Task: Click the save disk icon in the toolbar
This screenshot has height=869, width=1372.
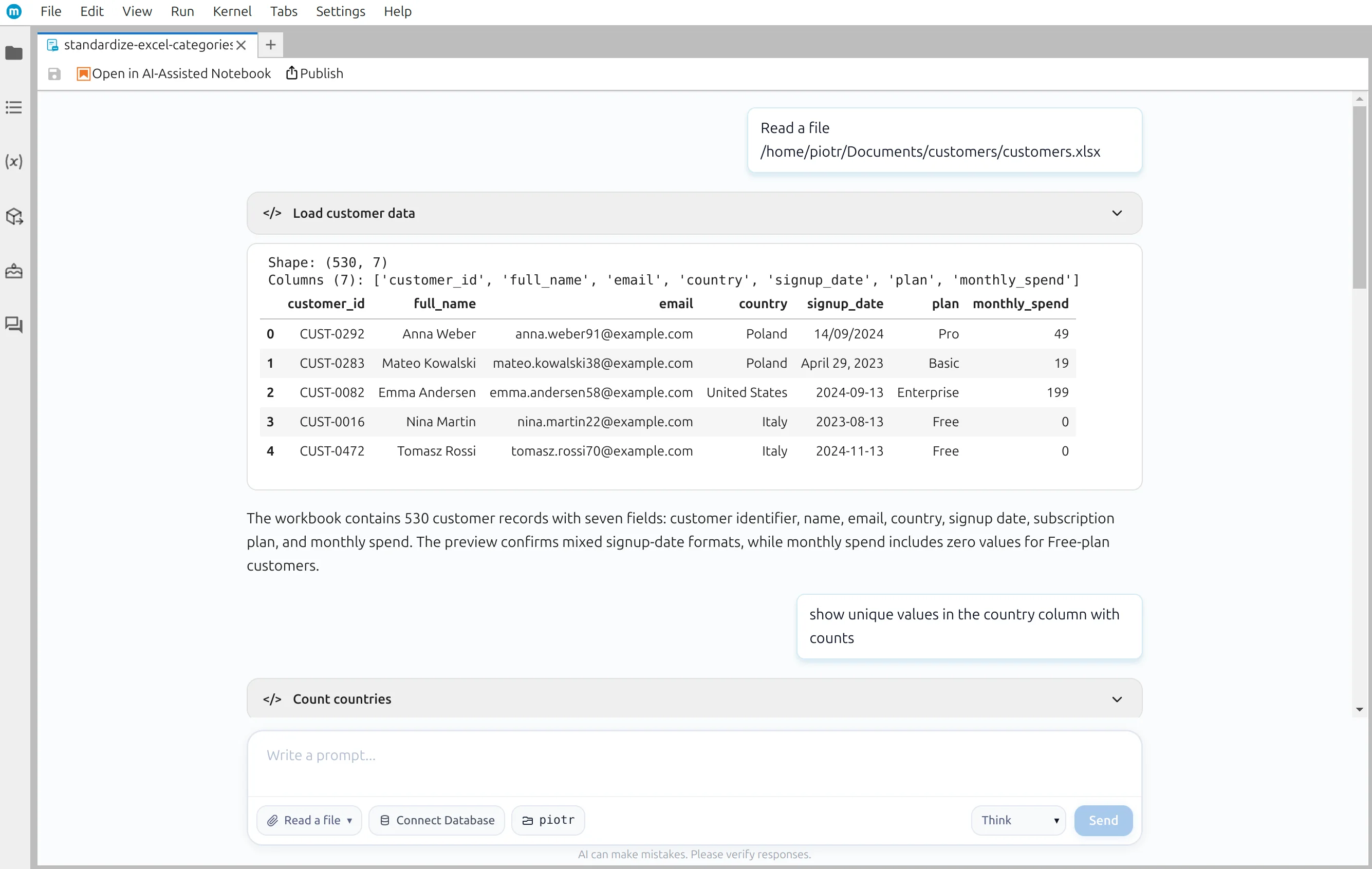Action: 54,74
